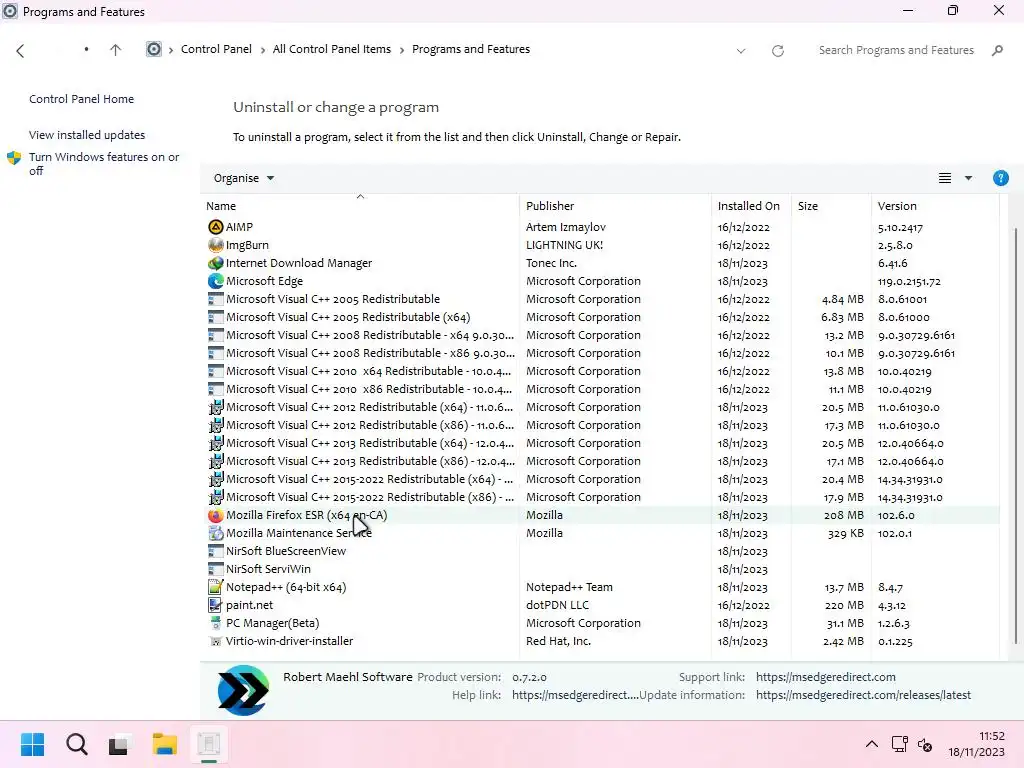Sort by the Name column header

[360, 206]
